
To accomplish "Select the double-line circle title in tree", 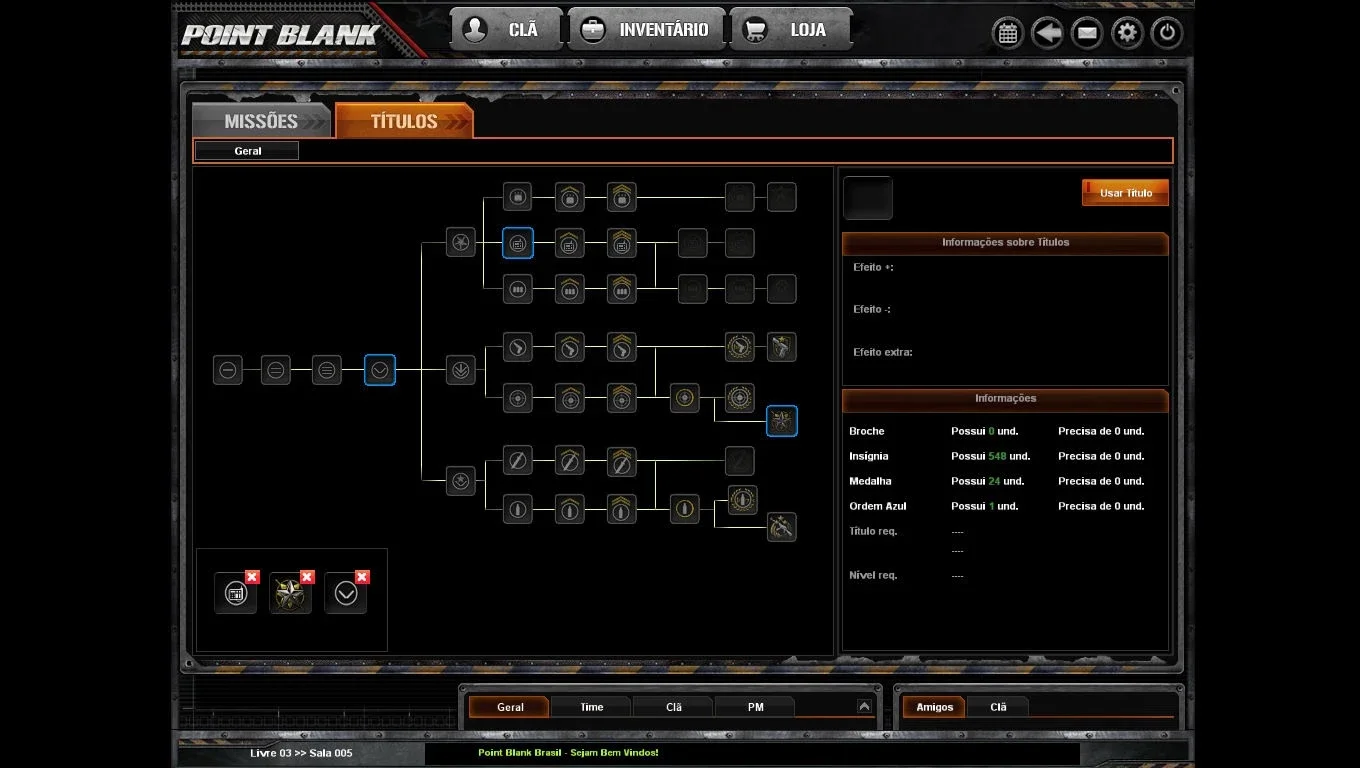I will point(276,370).
